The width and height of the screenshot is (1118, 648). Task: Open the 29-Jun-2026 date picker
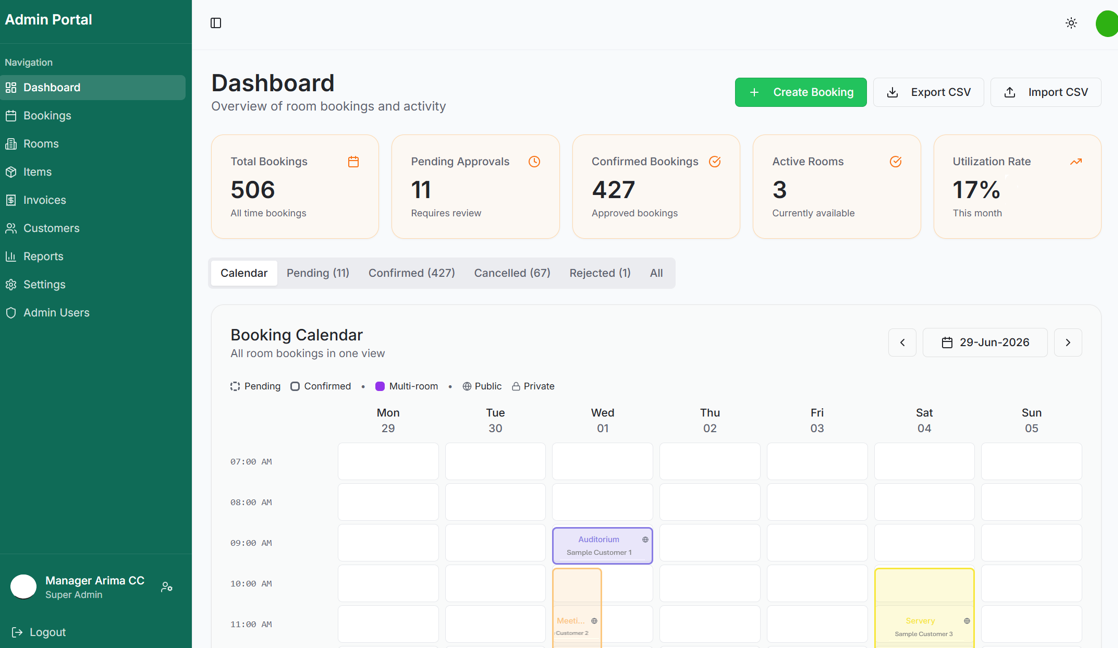[x=985, y=343]
